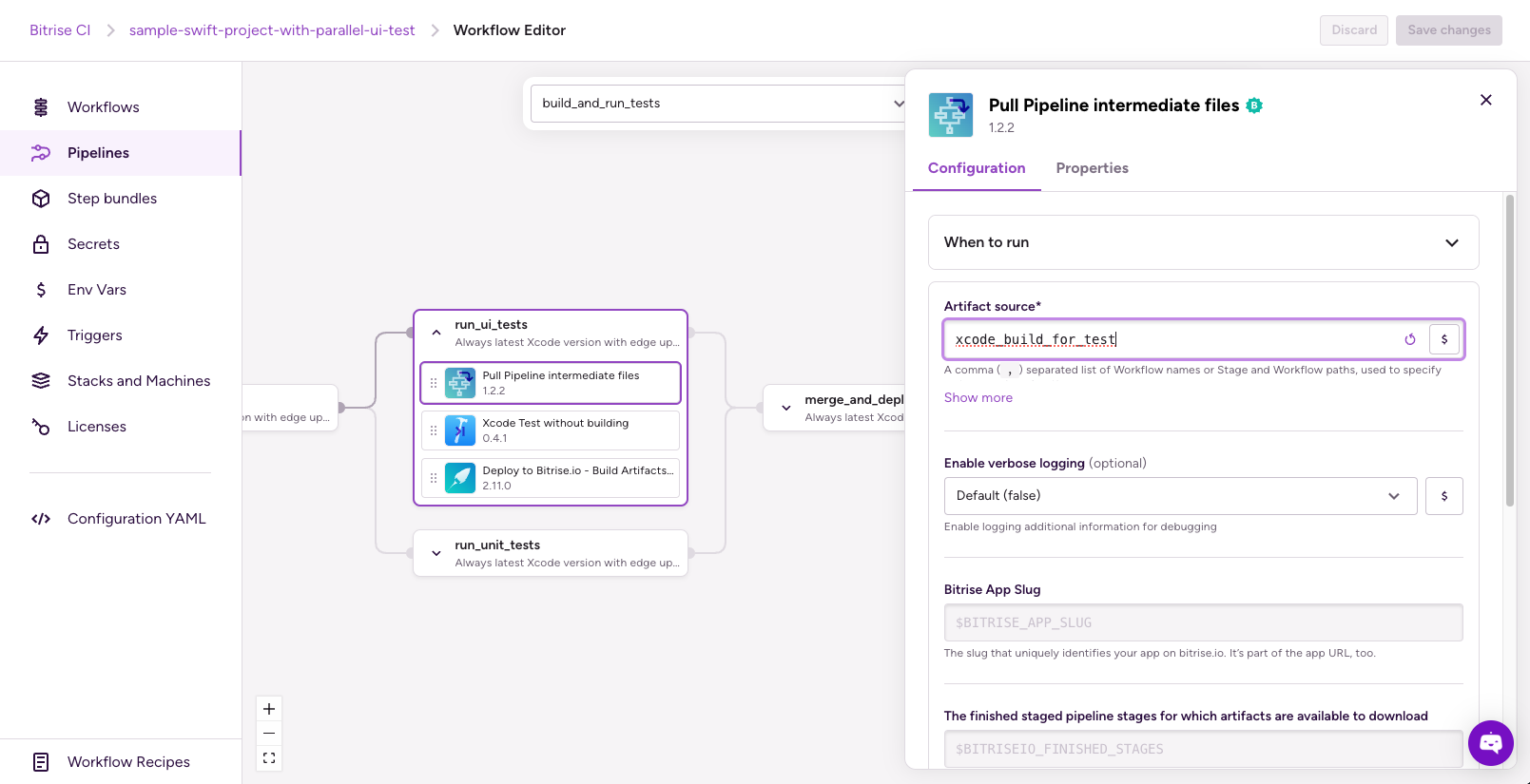Go to Bitrise CI breadcrumb
The height and width of the screenshot is (784, 1530).
(x=60, y=30)
